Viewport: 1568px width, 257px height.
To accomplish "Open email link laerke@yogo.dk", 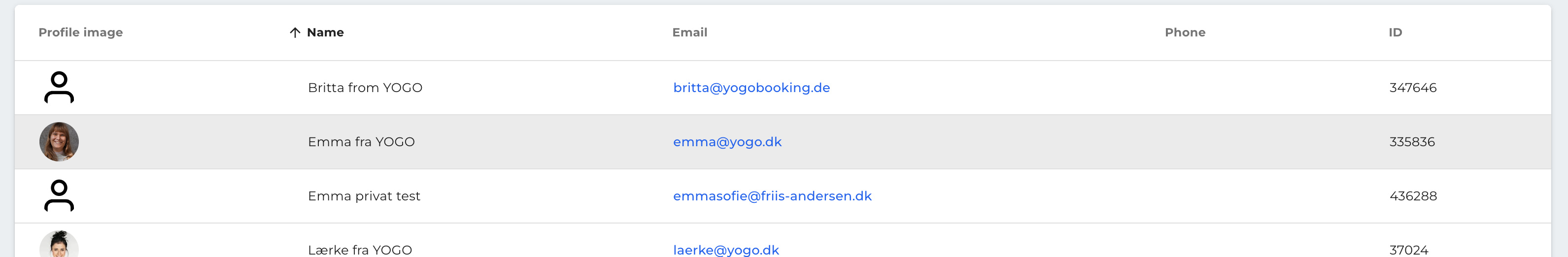I will [x=725, y=250].
